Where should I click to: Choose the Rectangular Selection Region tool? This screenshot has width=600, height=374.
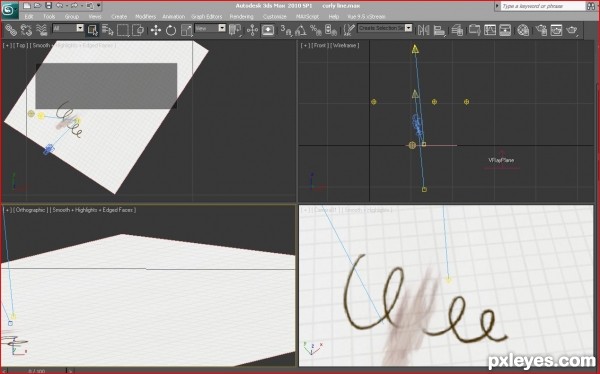[x=123, y=30]
